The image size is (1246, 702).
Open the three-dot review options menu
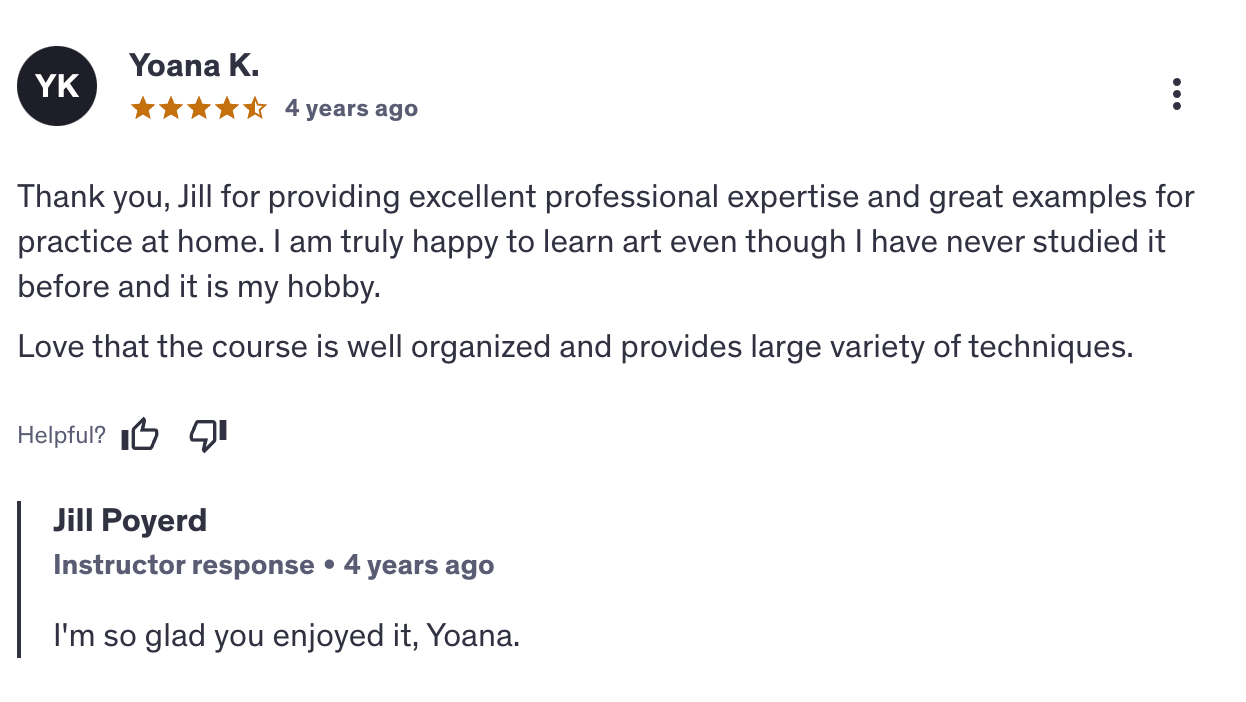click(1177, 94)
